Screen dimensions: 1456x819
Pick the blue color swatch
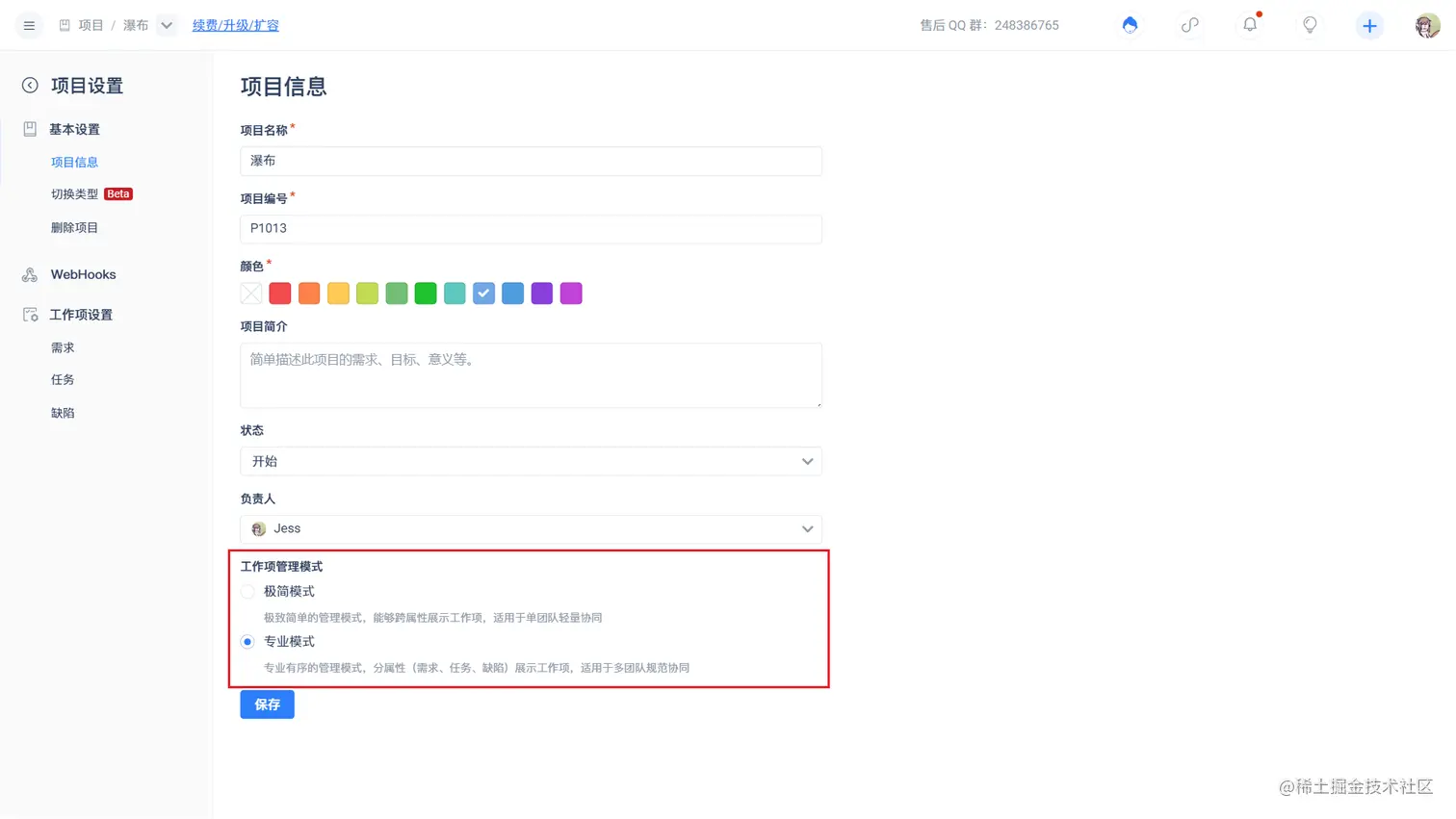[x=513, y=294]
